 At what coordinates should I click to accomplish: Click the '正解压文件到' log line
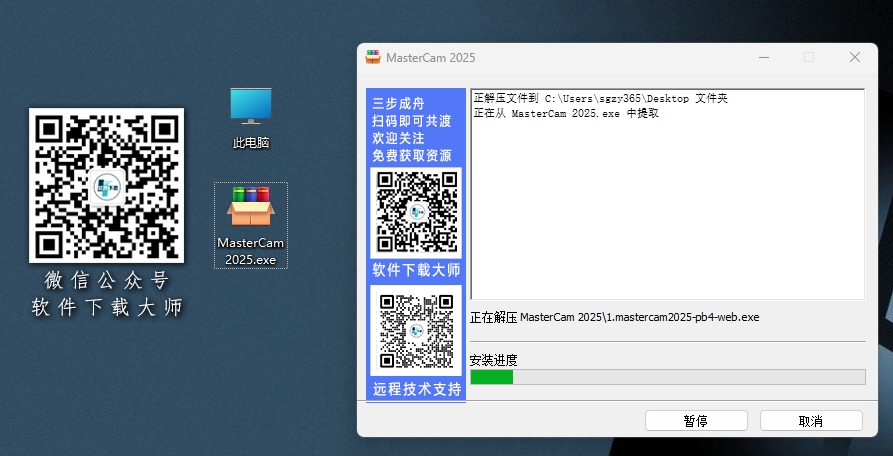click(601, 98)
